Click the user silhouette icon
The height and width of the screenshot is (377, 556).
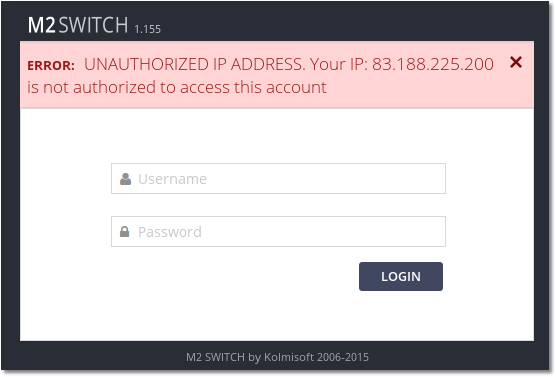coord(125,179)
